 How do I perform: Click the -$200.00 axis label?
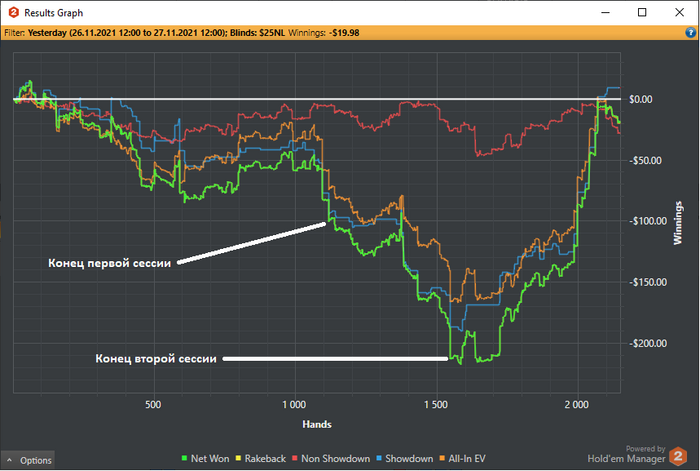pyautogui.click(x=648, y=343)
